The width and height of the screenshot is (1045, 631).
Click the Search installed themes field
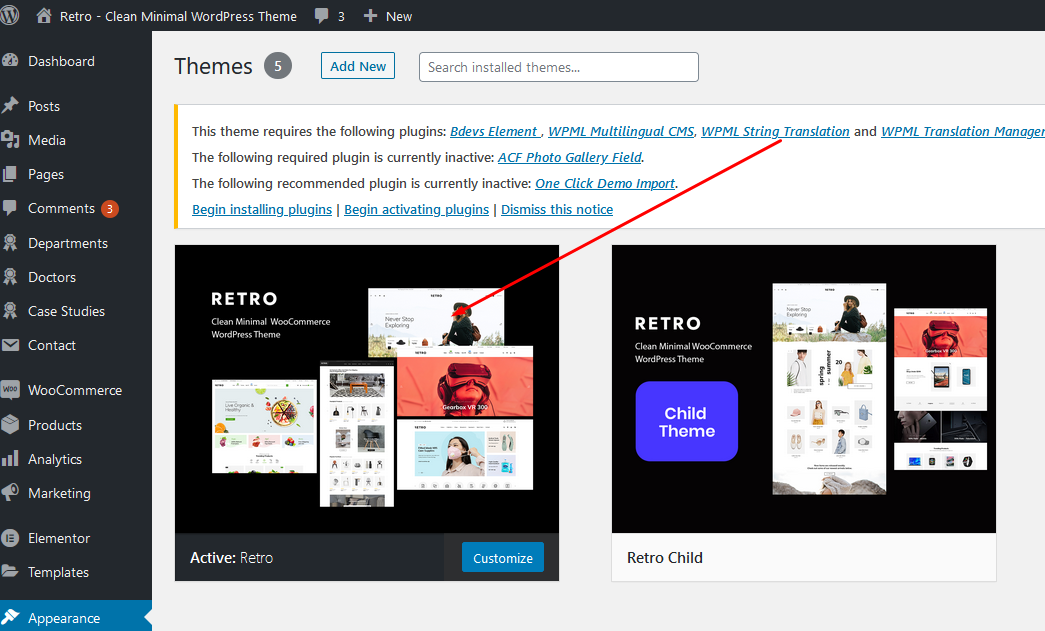coord(558,67)
